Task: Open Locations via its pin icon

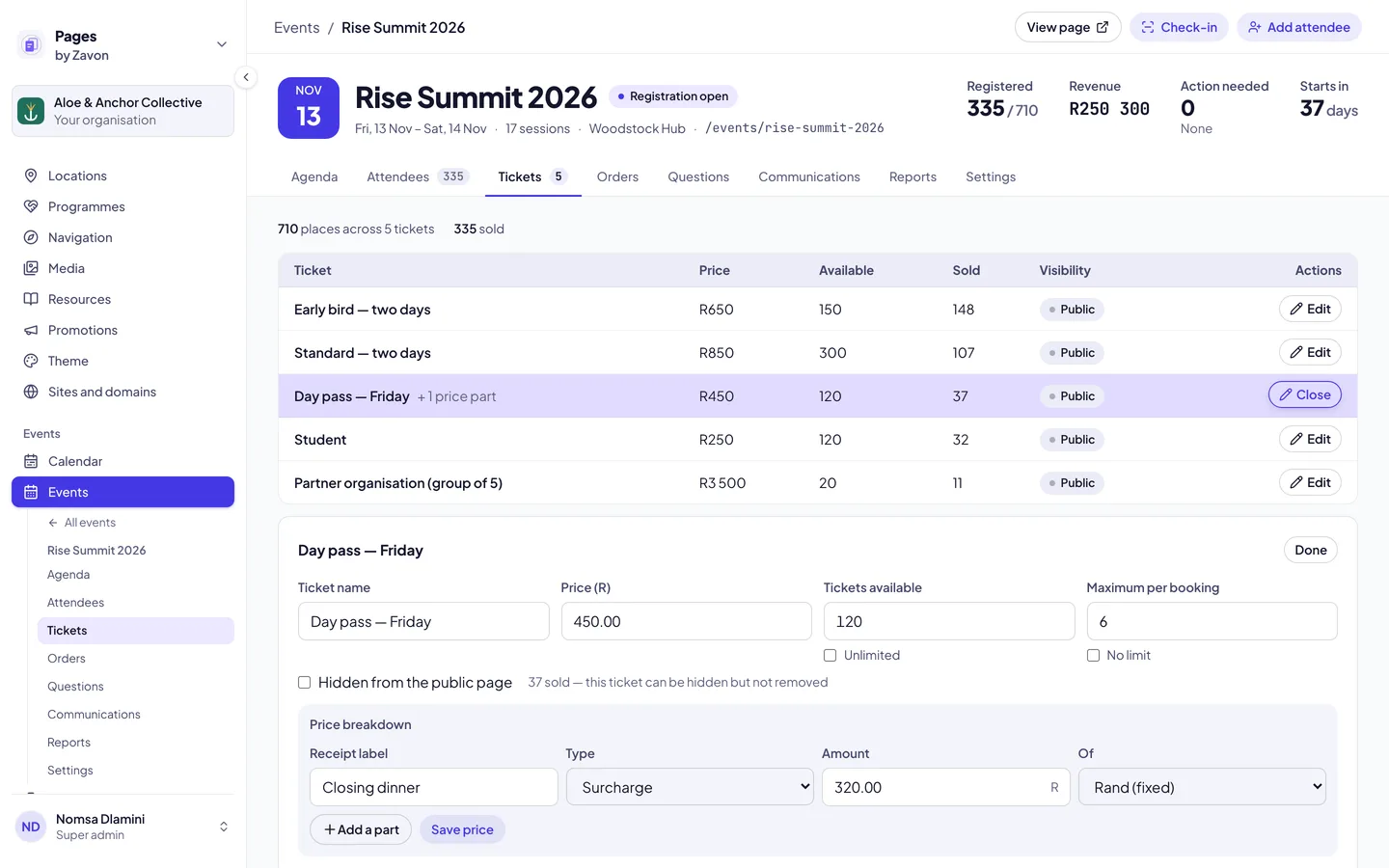Action: 31,176
